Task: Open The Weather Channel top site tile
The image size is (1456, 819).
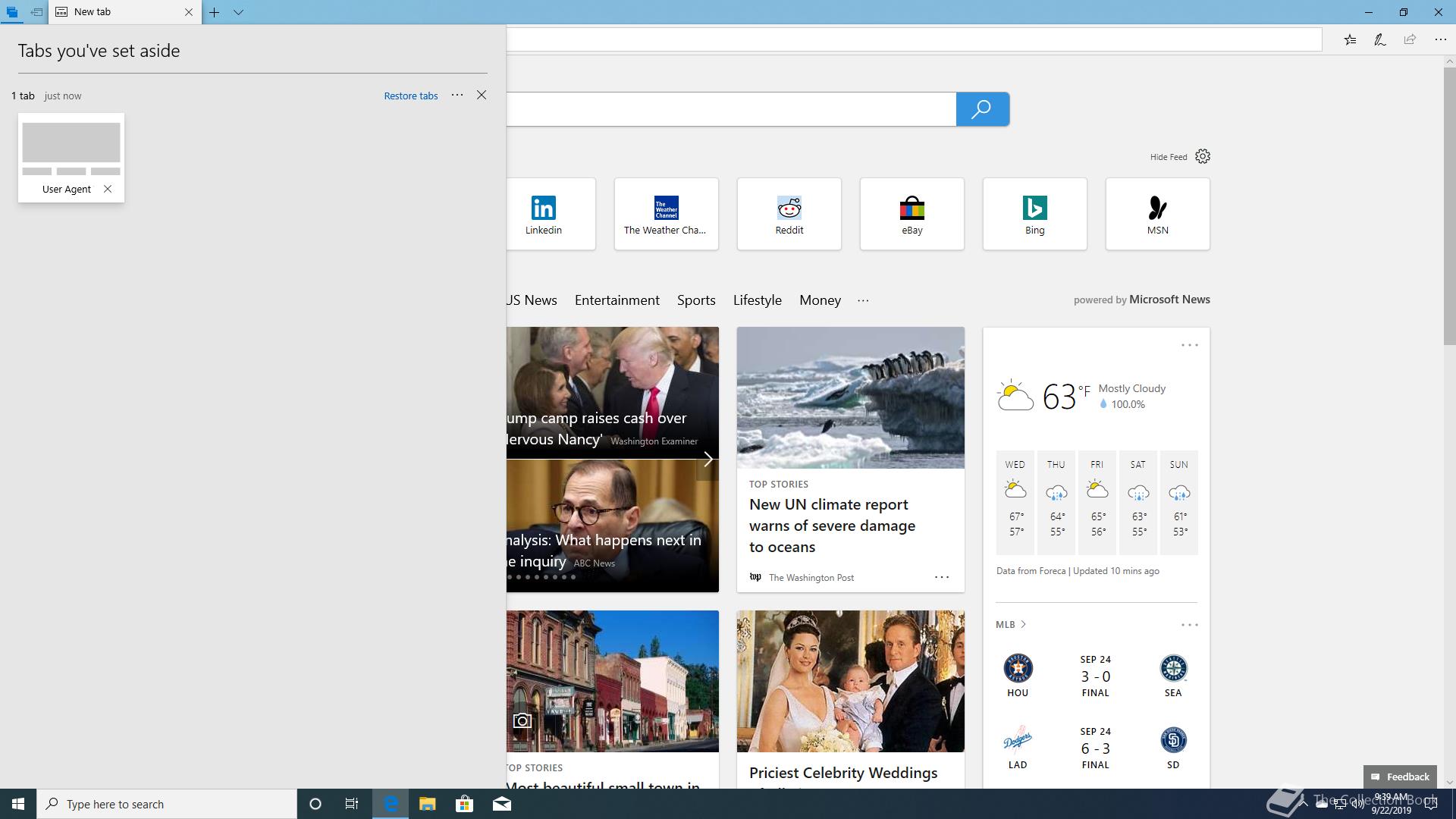Action: point(666,214)
